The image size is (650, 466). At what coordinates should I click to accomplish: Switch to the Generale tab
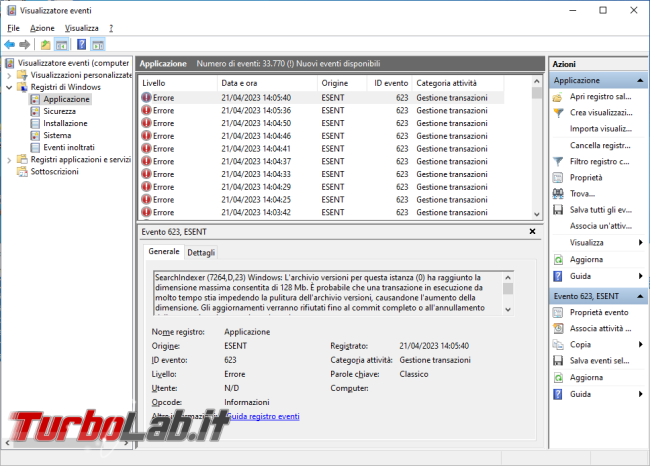164,252
